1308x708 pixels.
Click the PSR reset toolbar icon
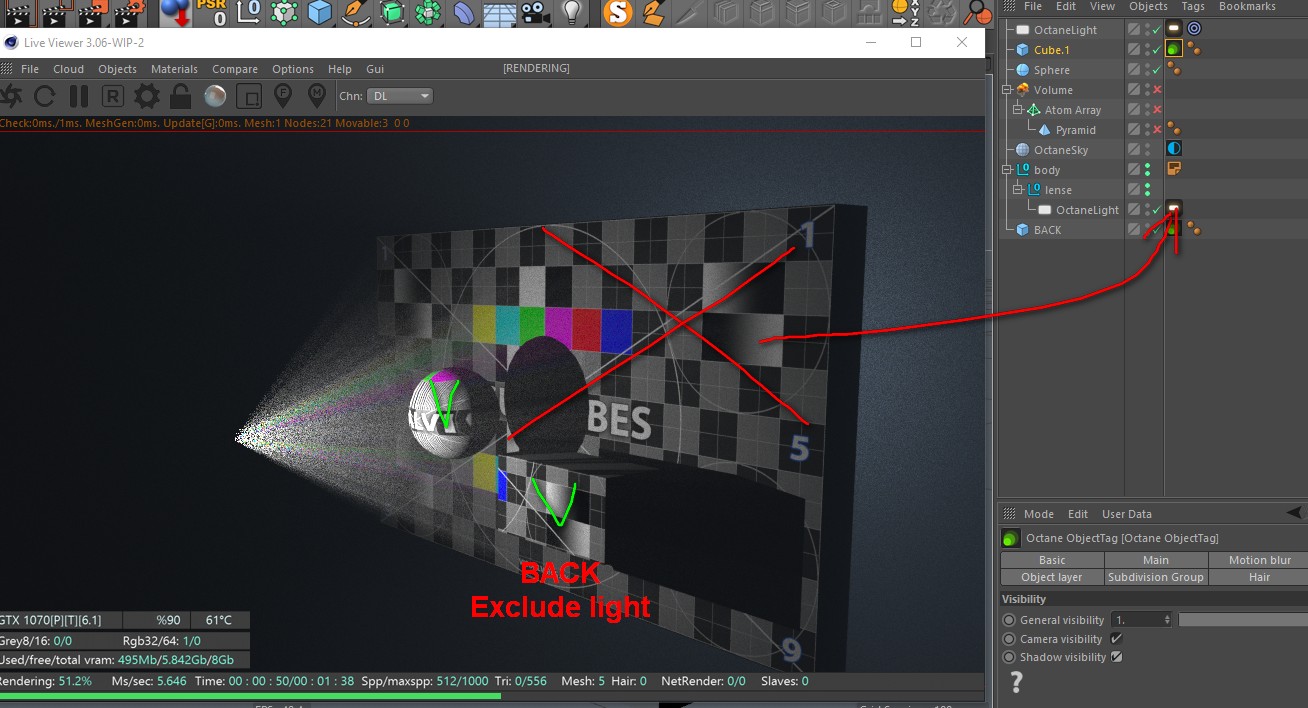click(x=212, y=12)
